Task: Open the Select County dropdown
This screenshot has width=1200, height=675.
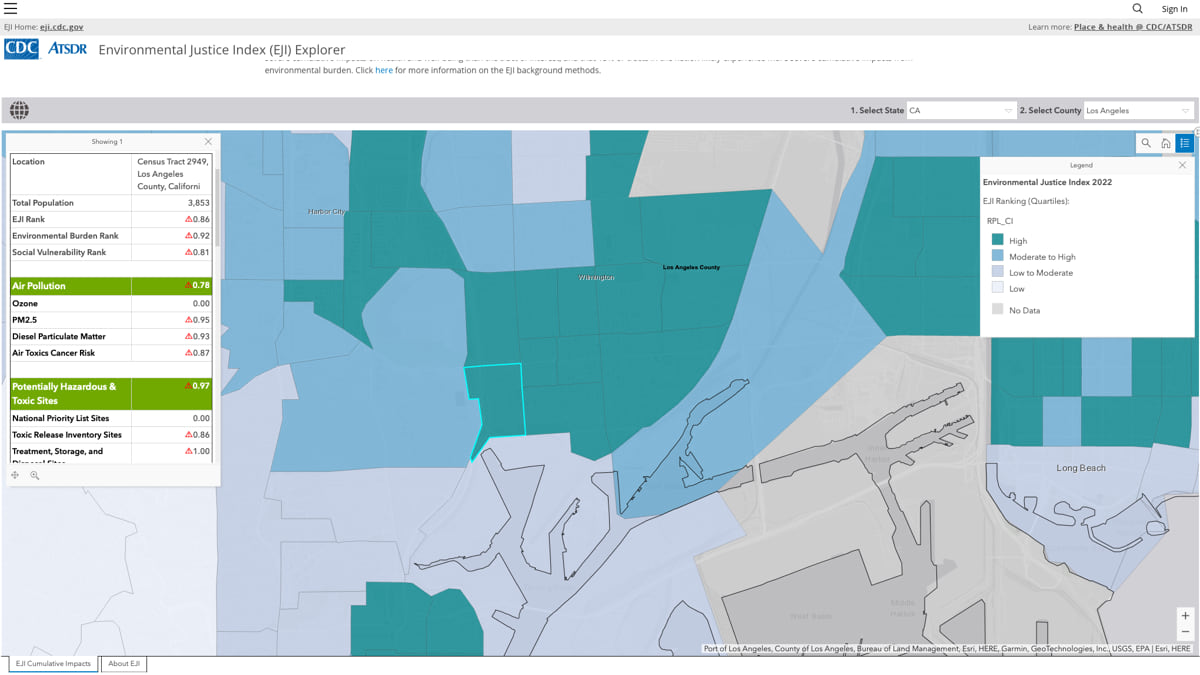Action: click(x=1138, y=110)
